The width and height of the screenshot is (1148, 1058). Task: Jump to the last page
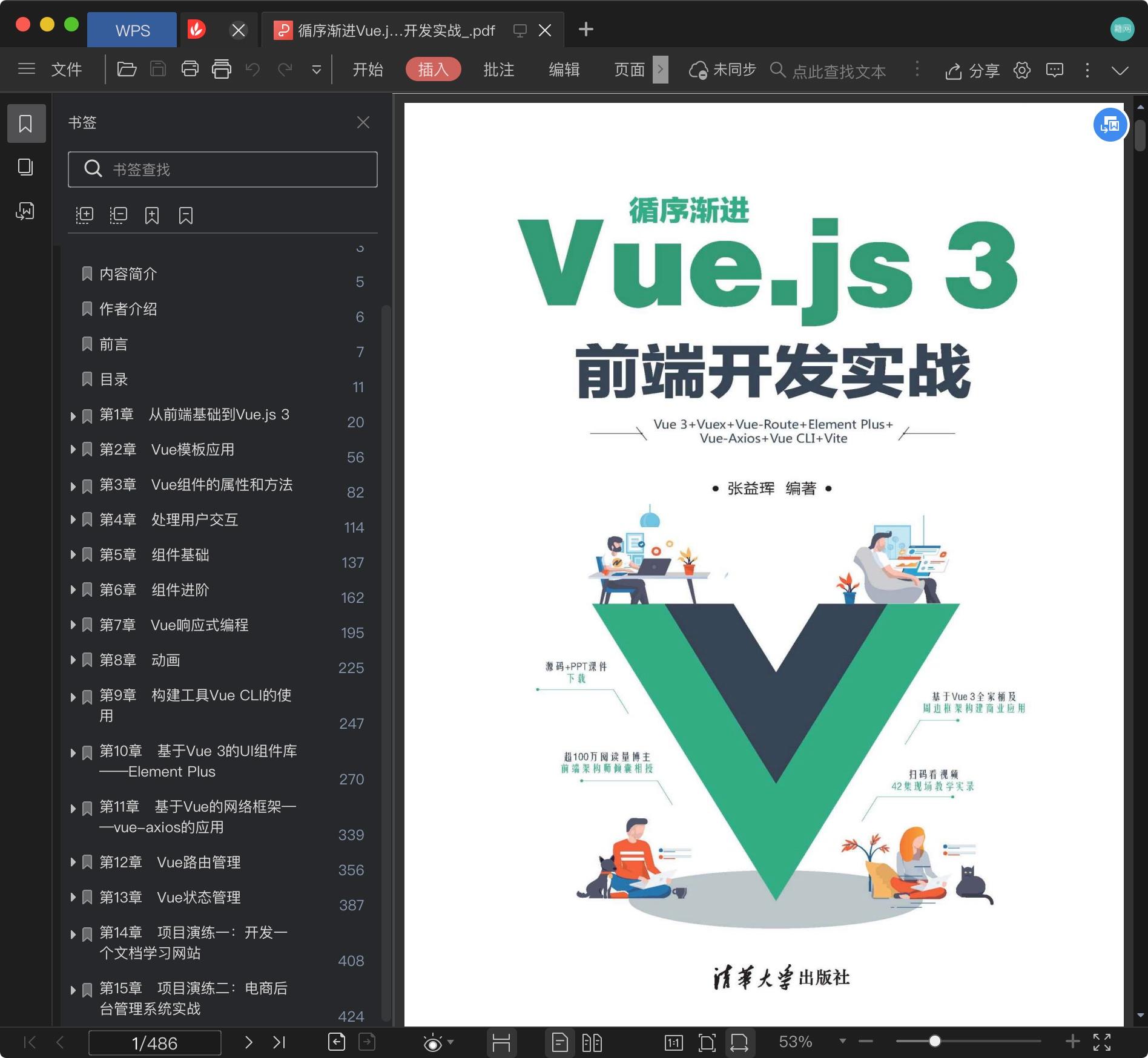[x=279, y=1042]
